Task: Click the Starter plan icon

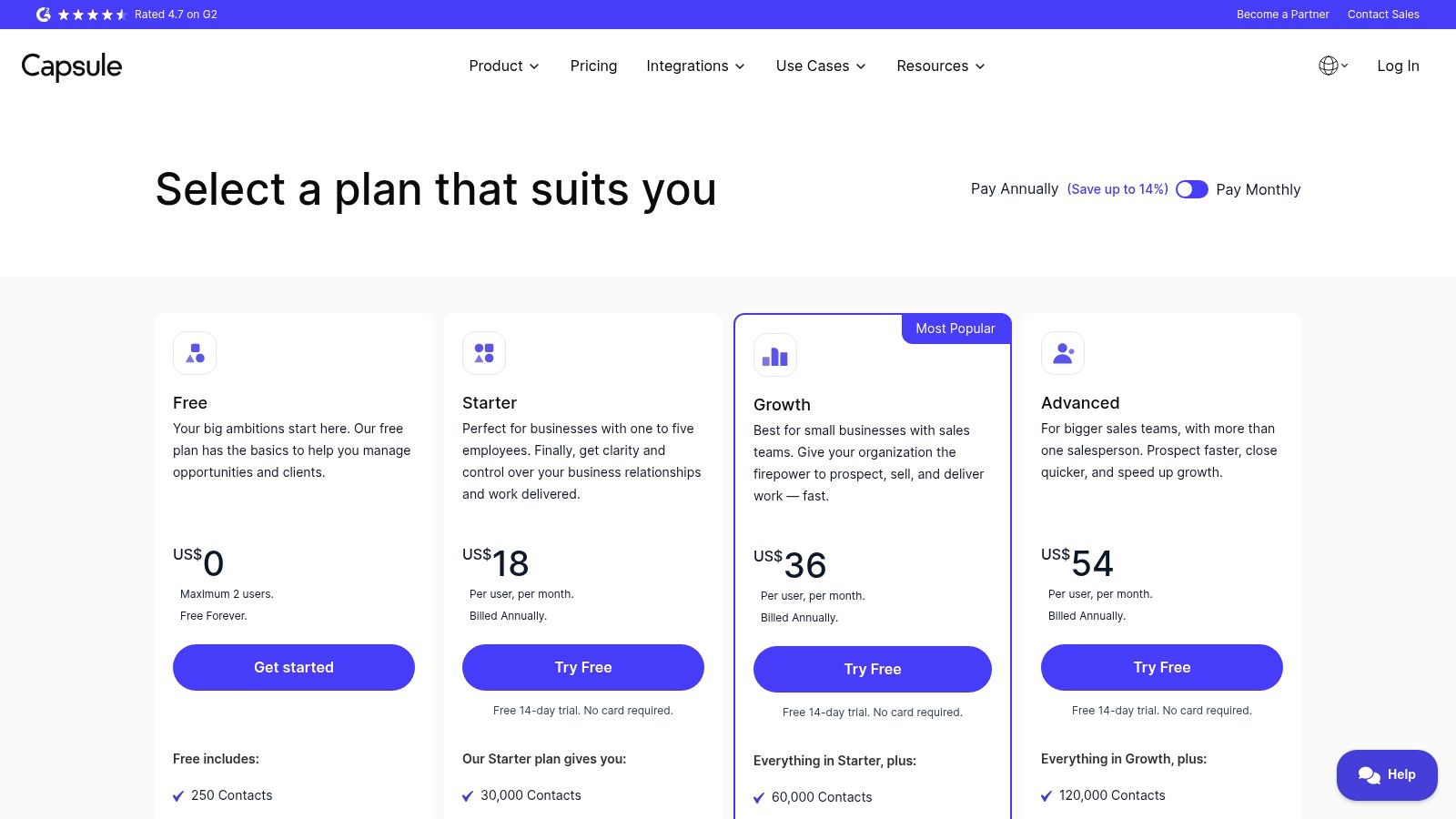Action: [x=484, y=353]
